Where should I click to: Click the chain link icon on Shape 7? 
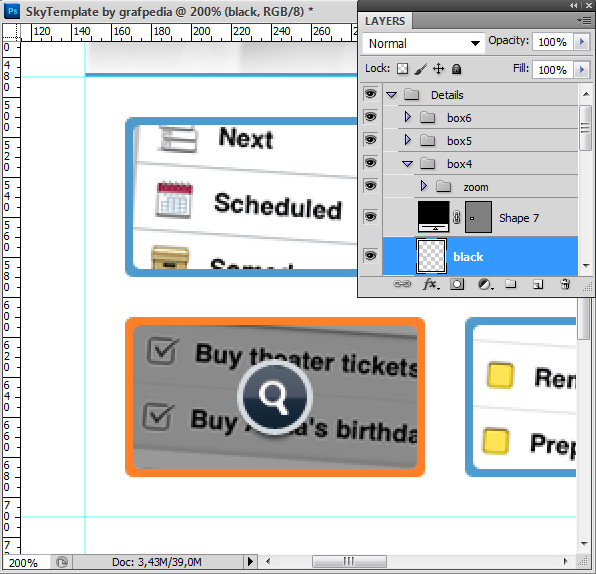click(x=457, y=217)
